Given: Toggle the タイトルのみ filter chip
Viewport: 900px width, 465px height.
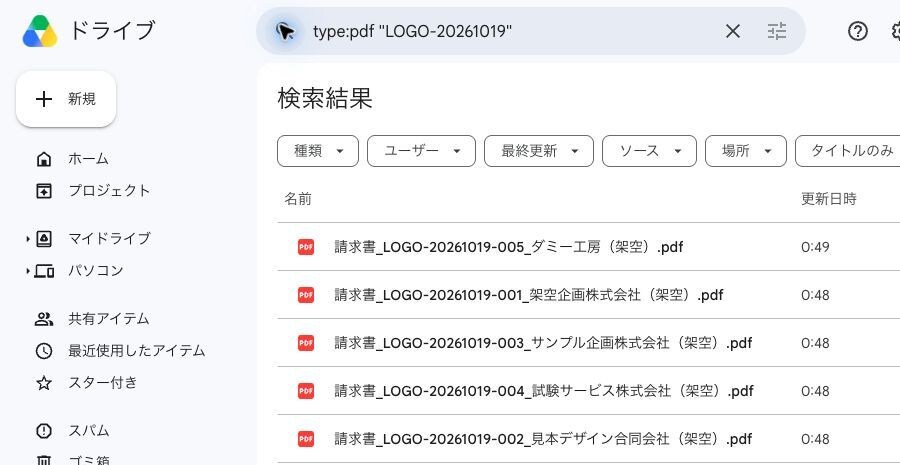Looking at the screenshot, I should pyautogui.click(x=848, y=151).
